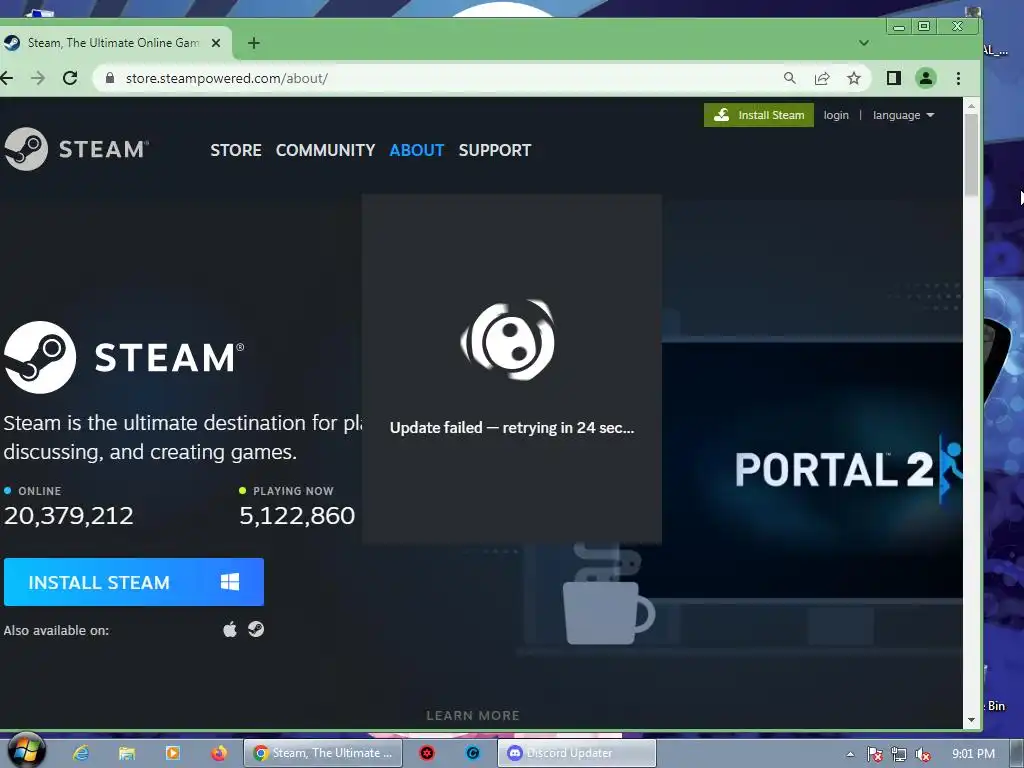Close the Steam browser tab
The width and height of the screenshot is (1024, 768).
click(216, 43)
